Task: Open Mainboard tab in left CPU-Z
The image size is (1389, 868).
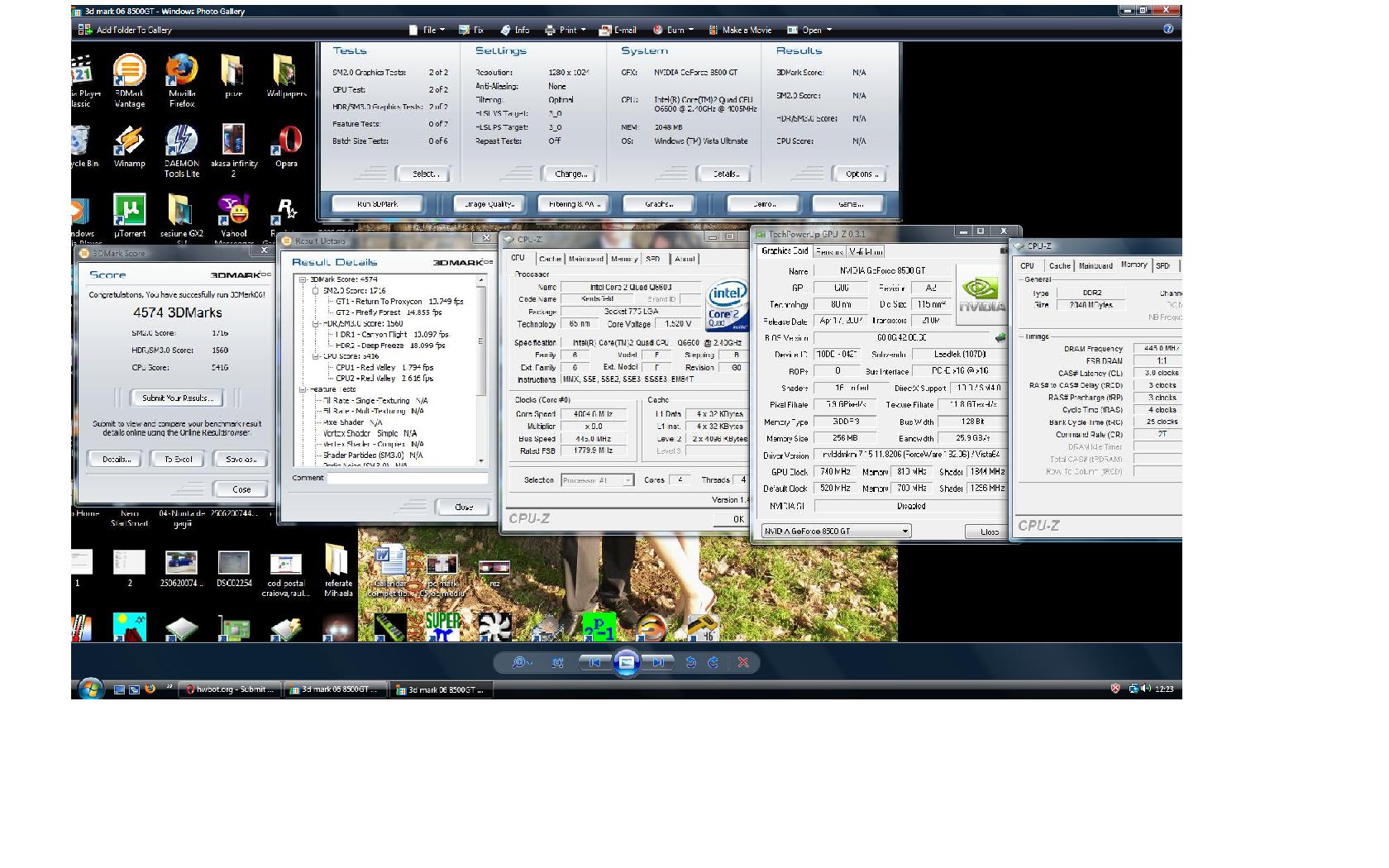Action: point(585,259)
